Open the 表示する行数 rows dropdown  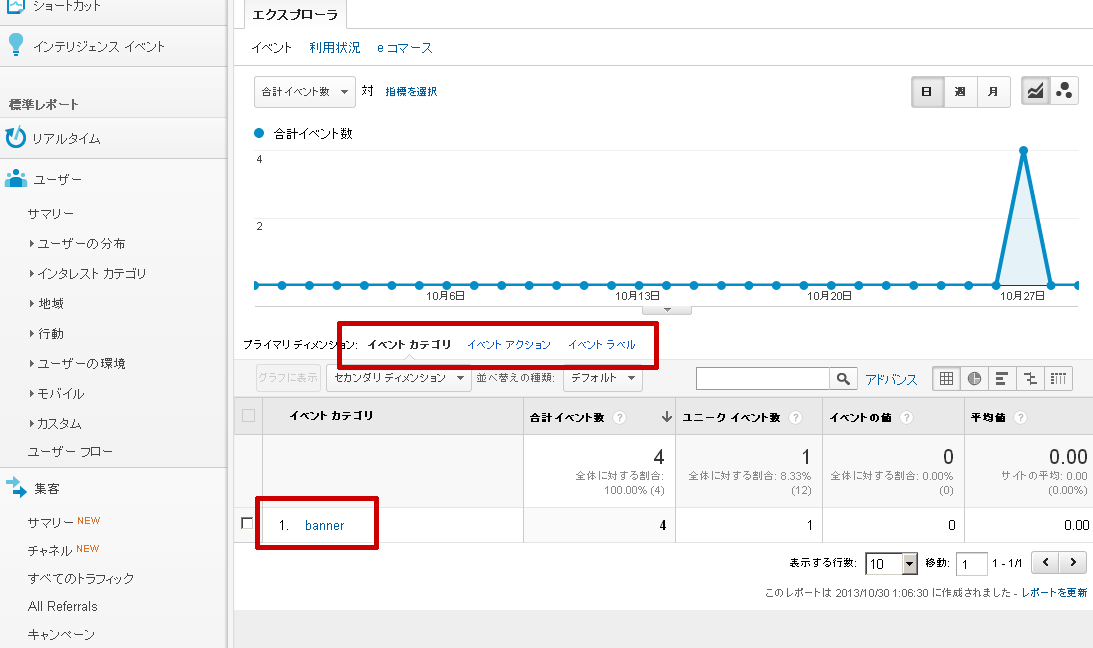click(891, 563)
